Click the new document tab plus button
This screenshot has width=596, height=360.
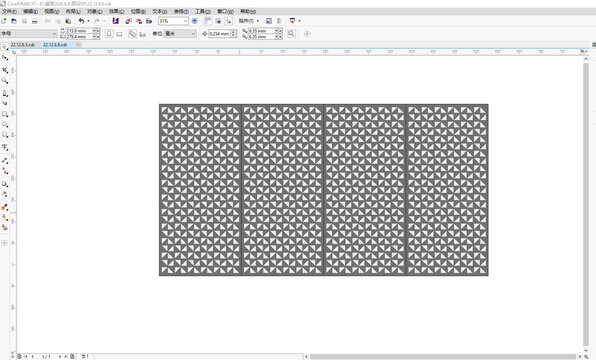(x=78, y=45)
